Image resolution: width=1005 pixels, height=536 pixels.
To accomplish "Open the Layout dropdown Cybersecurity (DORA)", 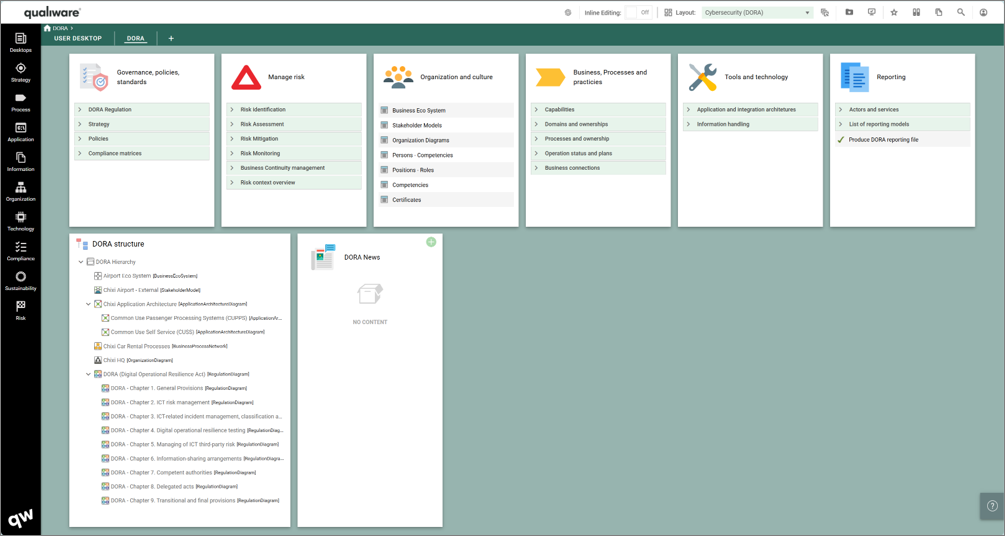I will (x=757, y=12).
